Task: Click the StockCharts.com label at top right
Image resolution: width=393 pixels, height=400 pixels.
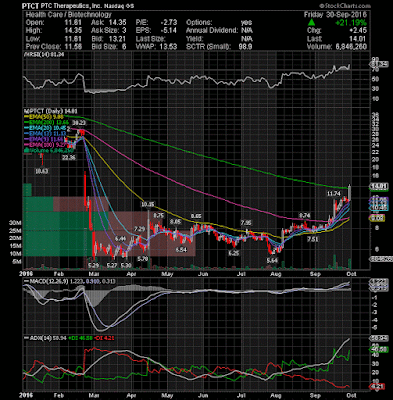Action: click(x=345, y=6)
